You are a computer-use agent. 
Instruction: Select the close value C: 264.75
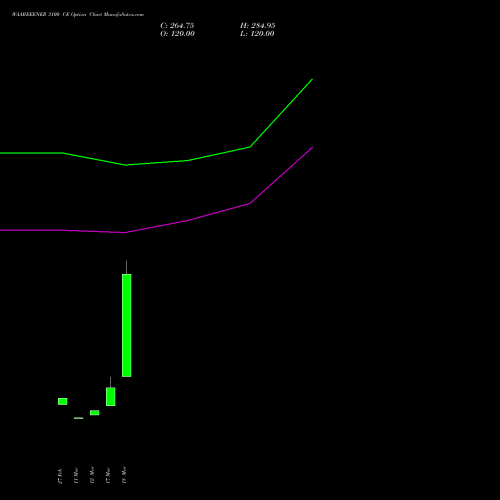[177, 26]
